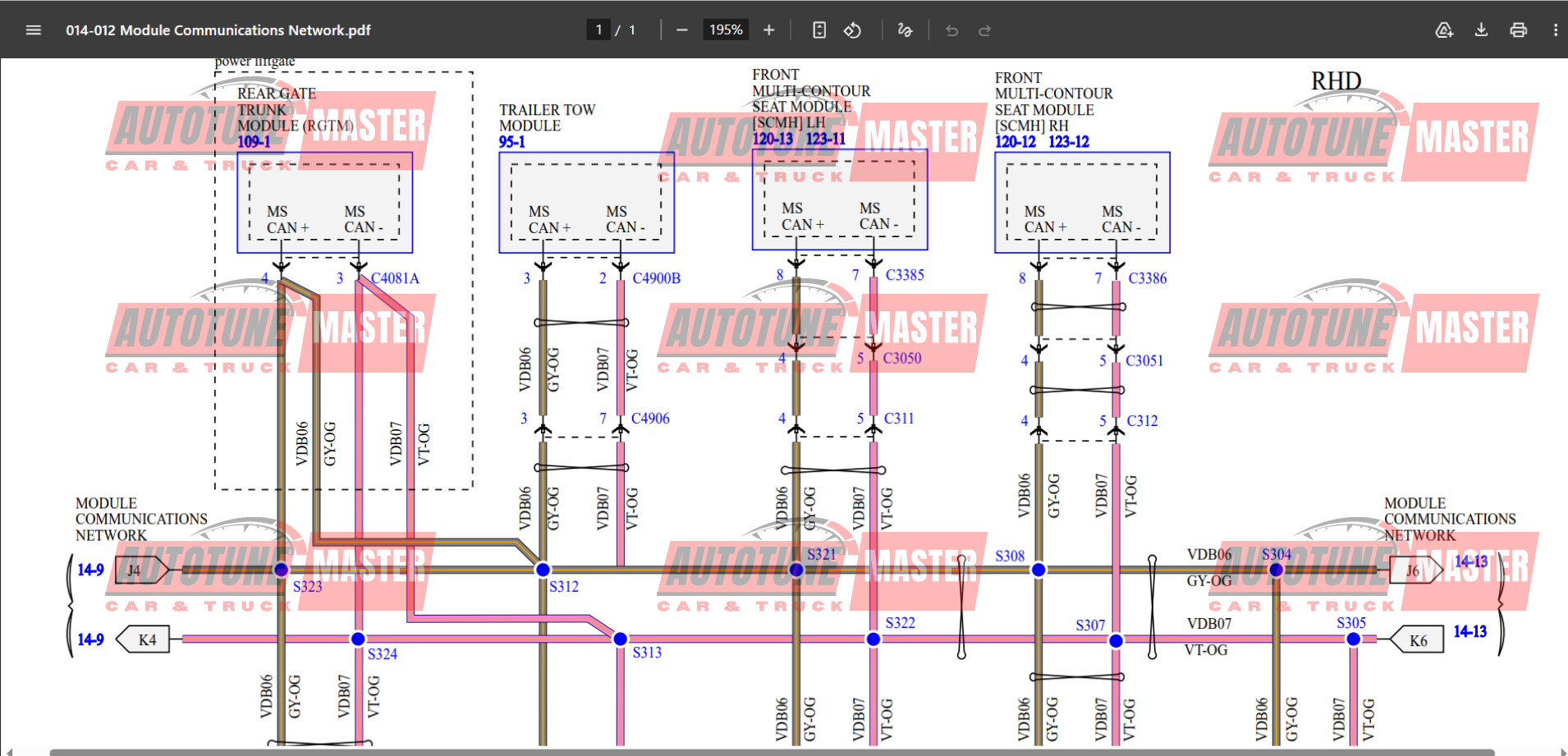Click the TRAILER TOW MODULE label

click(x=547, y=117)
